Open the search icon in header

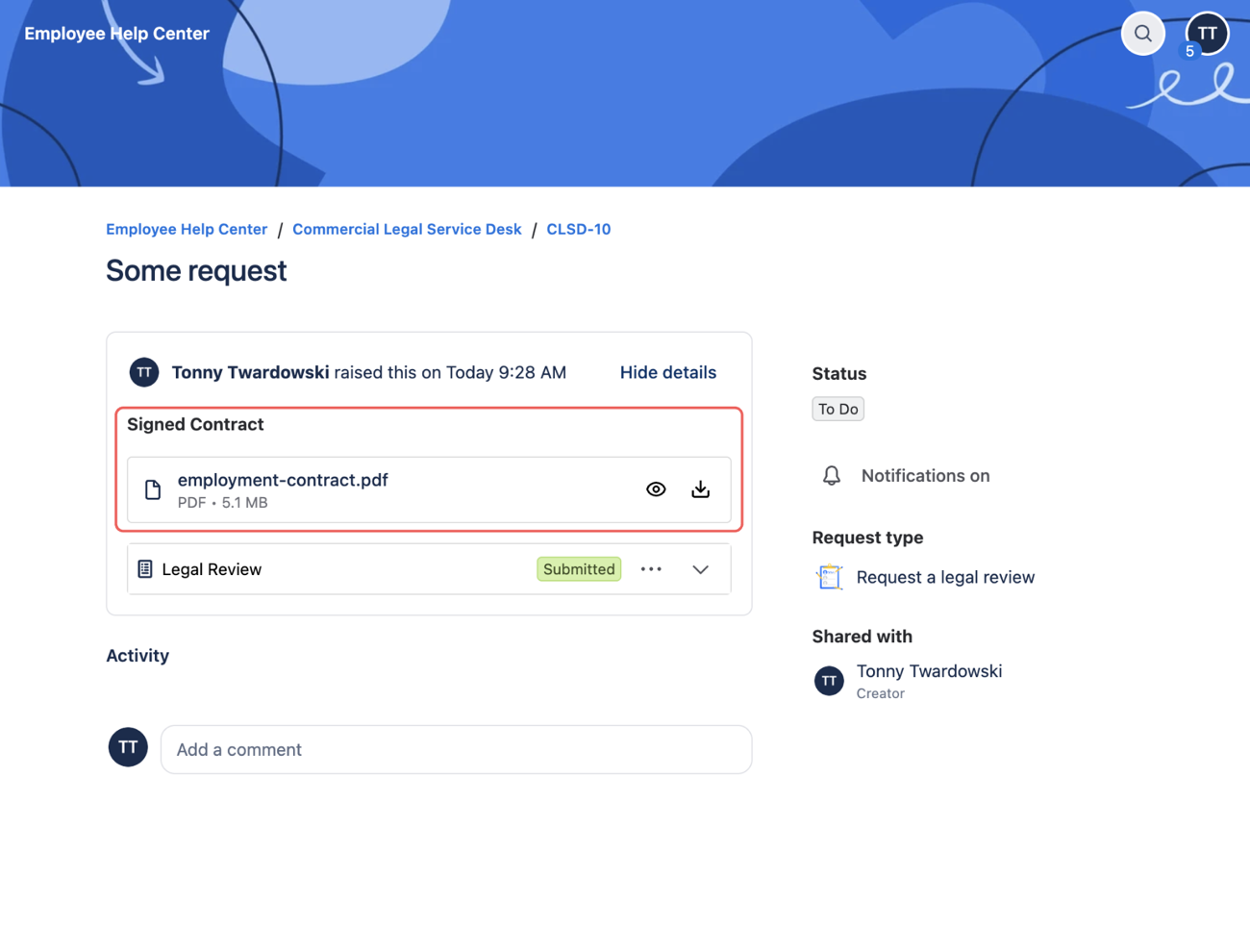1142,34
